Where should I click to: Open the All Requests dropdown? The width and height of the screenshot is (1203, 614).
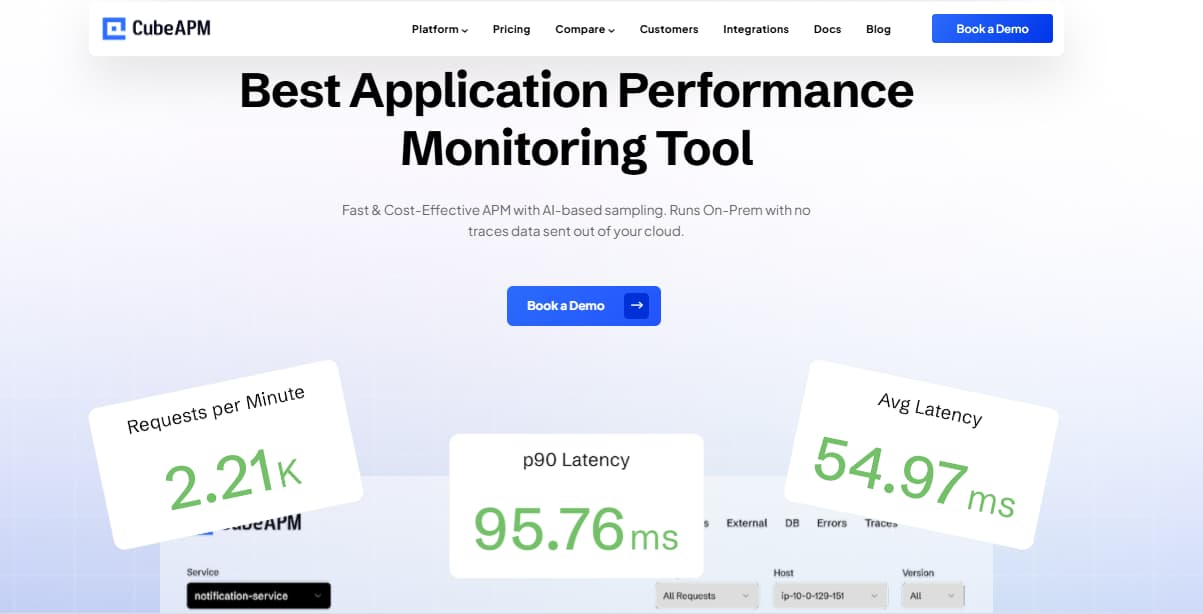[x=705, y=596]
